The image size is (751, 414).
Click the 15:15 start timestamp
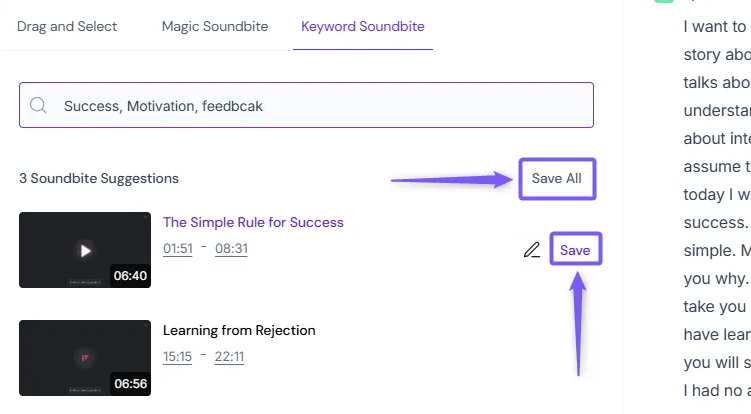coord(177,357)
